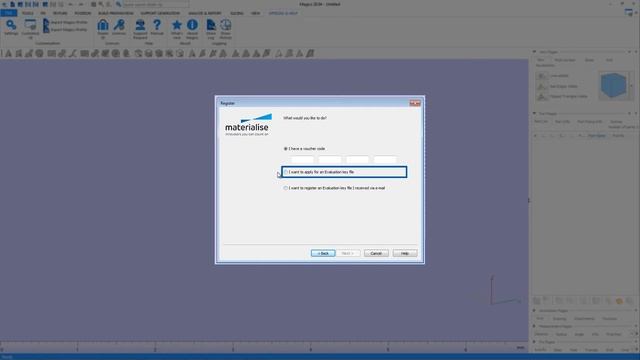Viewport: 640px width, 360px height.
Task: Open the FILE ribbon tab
Action: point(9,13)
